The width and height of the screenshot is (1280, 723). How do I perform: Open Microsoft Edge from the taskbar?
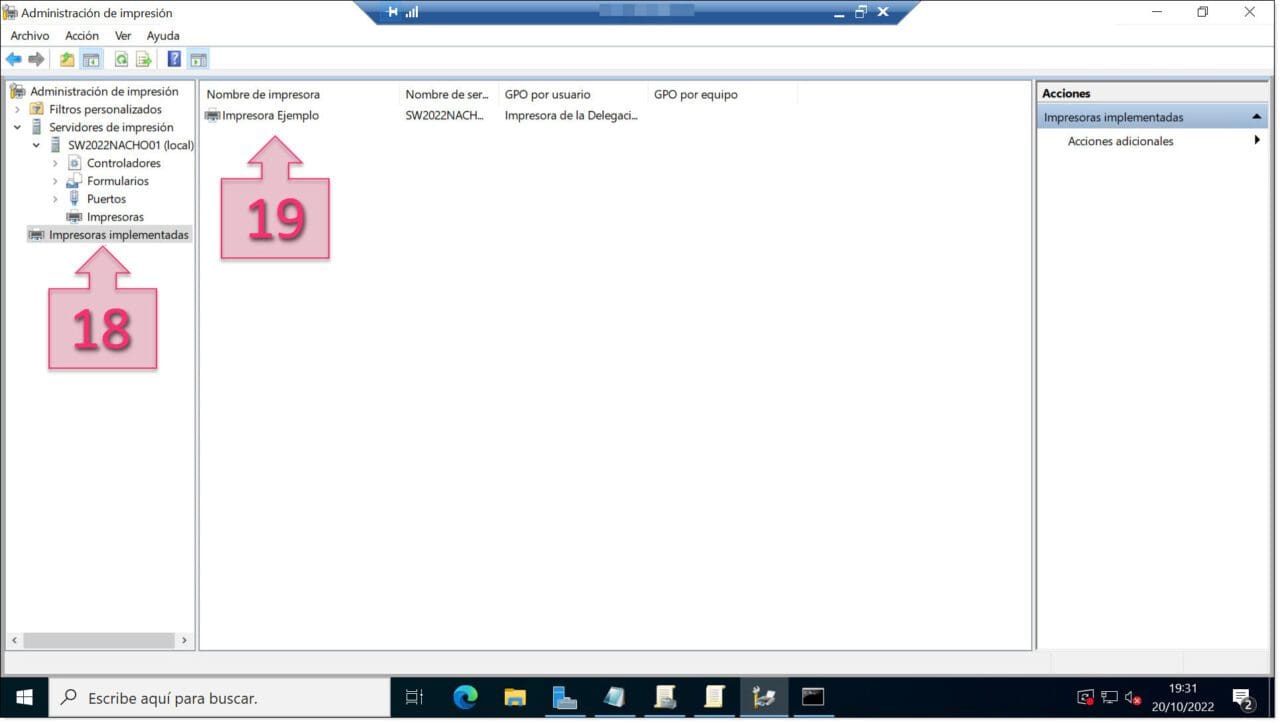pyautogui.click(x=465, y=697)
